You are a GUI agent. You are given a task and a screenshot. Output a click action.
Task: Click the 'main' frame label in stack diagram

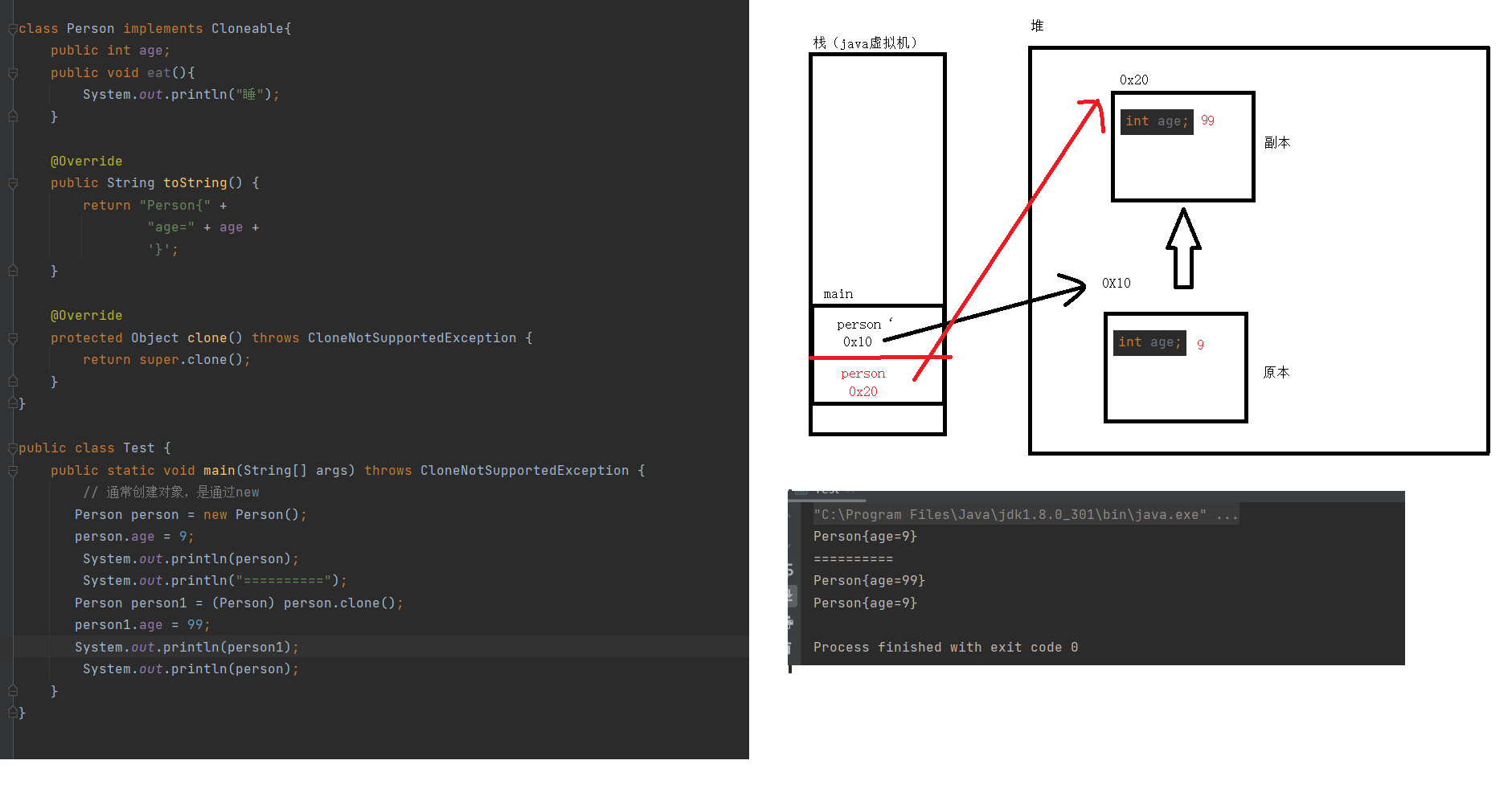click(x=838, y=295)
